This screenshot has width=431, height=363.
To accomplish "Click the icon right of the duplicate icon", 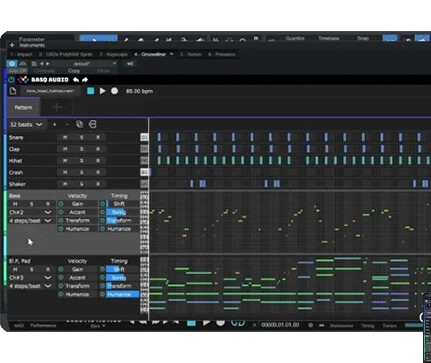I will click(93, 124).
